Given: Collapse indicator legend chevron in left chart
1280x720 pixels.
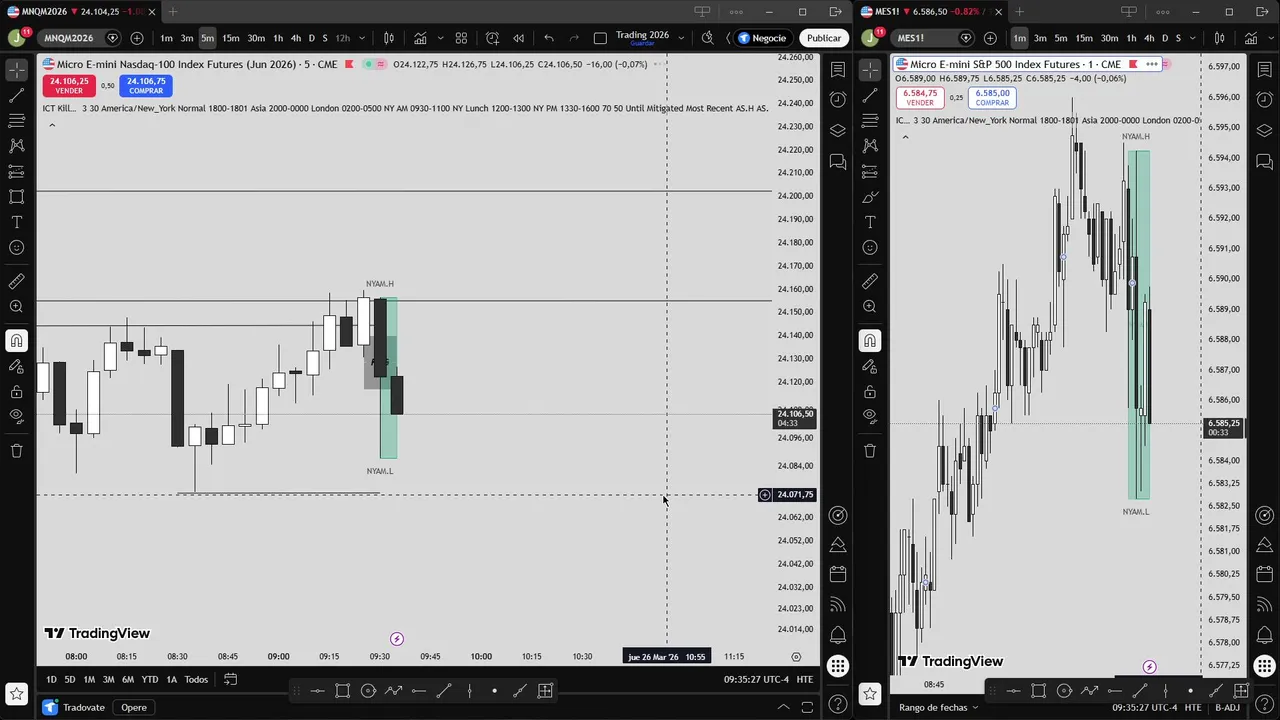Looking at the screenshot, I should click(52, 125).
